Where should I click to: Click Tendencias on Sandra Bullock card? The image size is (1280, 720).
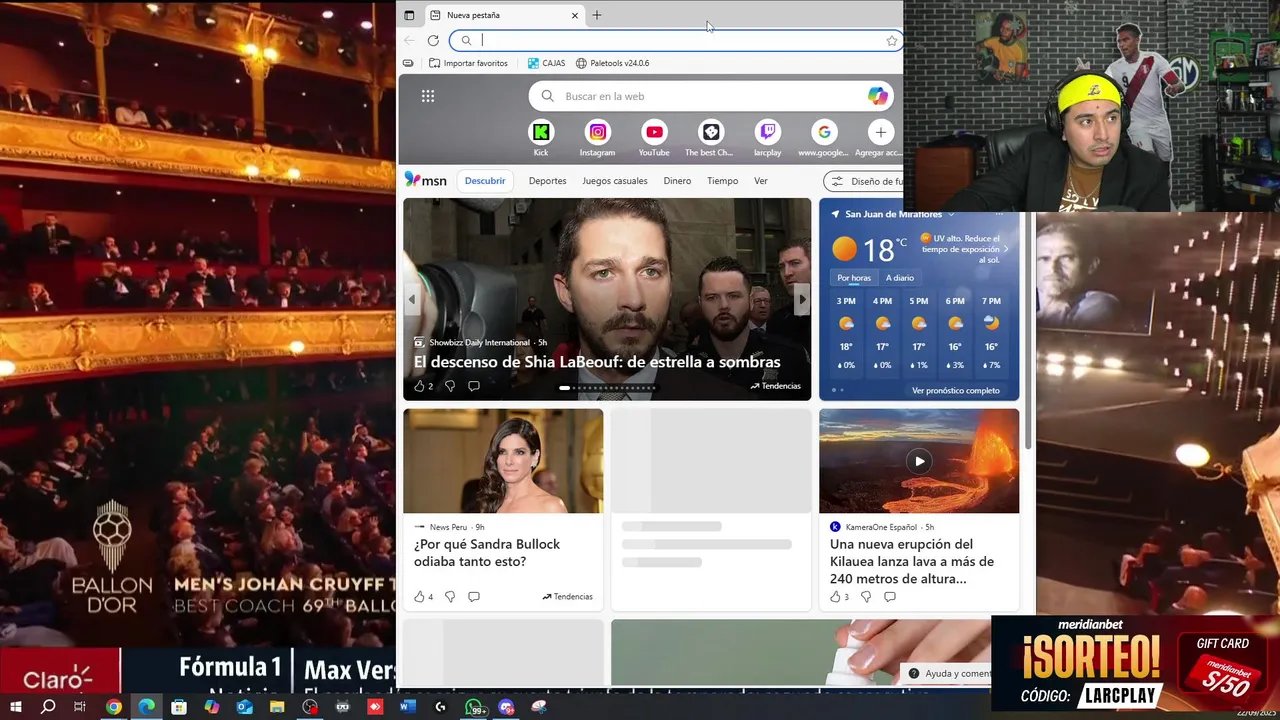[x=568, y=597]
